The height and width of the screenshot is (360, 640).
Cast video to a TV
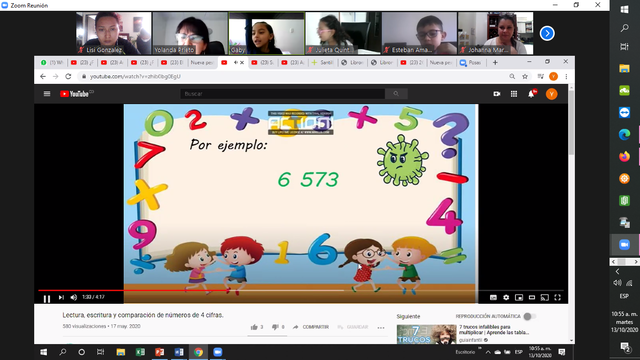pos(544,298)
